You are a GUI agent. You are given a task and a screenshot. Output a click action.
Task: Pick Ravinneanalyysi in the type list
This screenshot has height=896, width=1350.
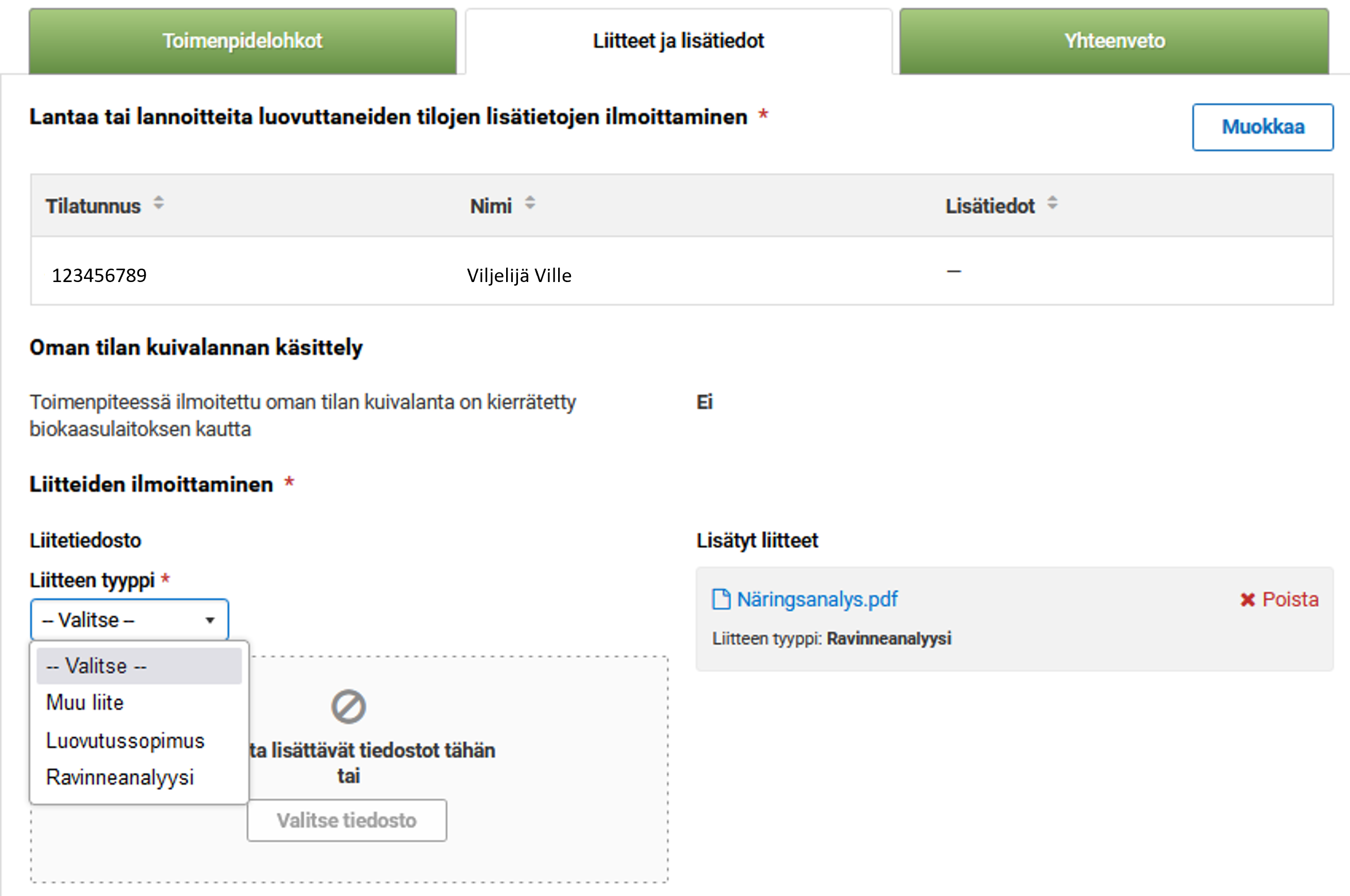(x=120, y=778)
